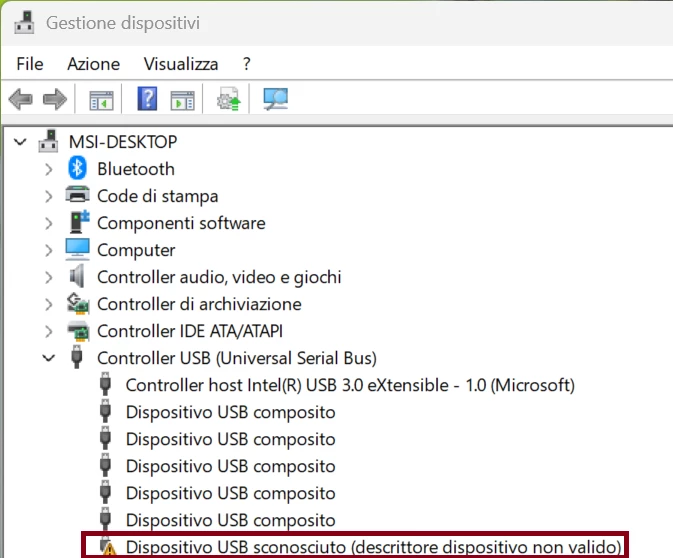Image resolution: width=673 pixels, height=558 pixels.
Task: Click the warning icon of unknown USB device
Action: tap(108, 546)
